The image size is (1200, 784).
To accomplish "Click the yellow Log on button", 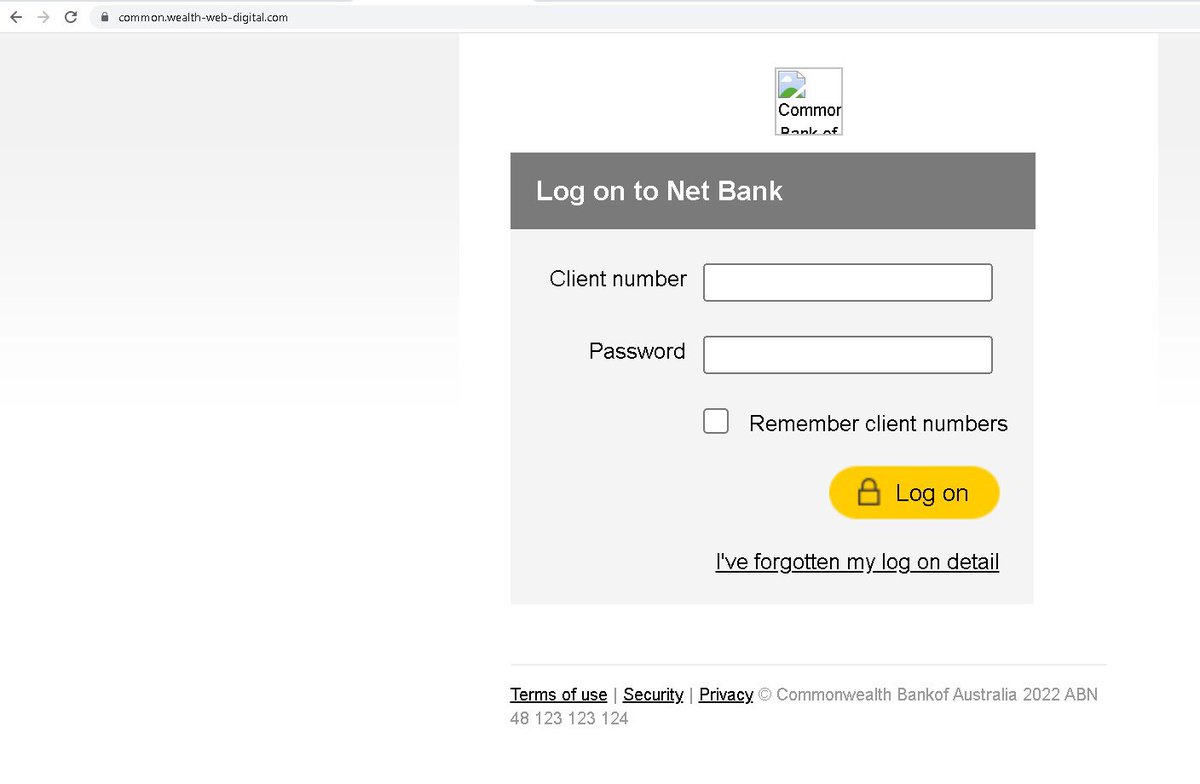I will (914, 492).
